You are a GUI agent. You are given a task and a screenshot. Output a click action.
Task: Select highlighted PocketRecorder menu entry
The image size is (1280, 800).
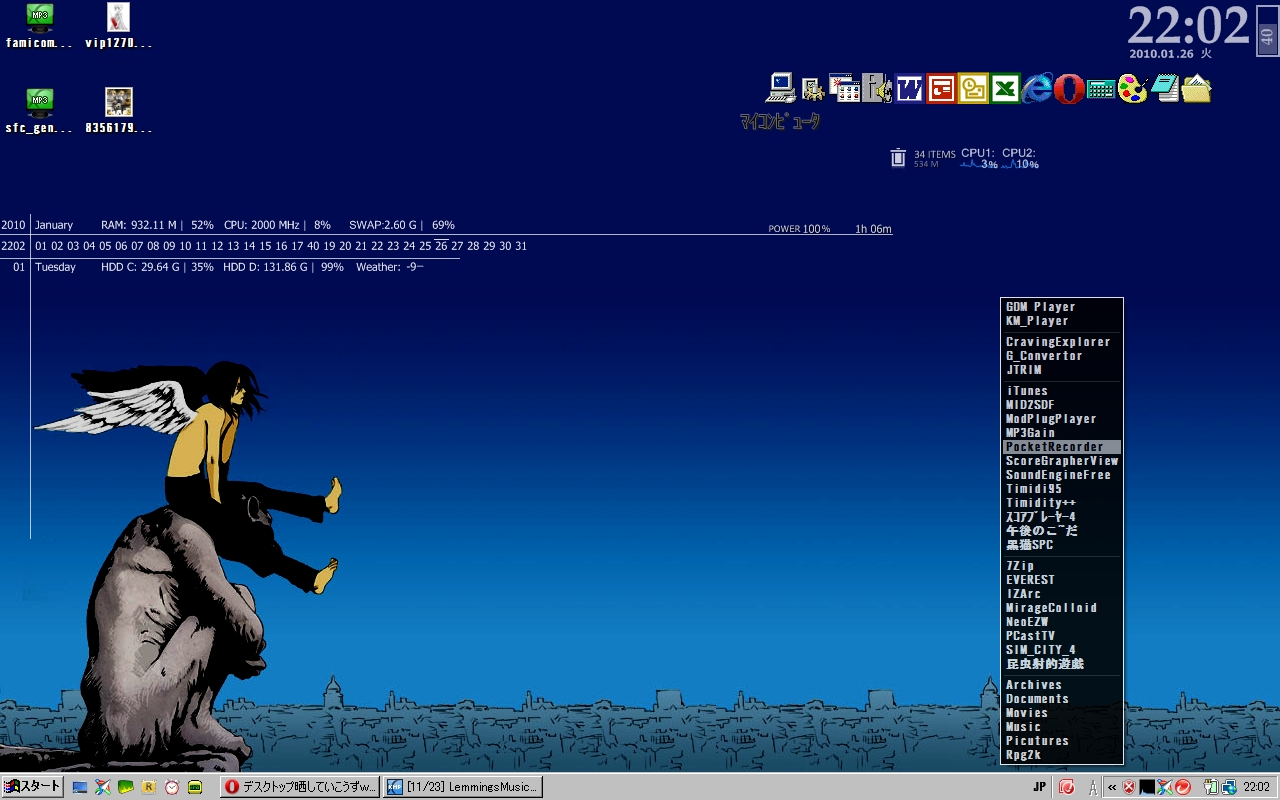[x=1062, y=447]
